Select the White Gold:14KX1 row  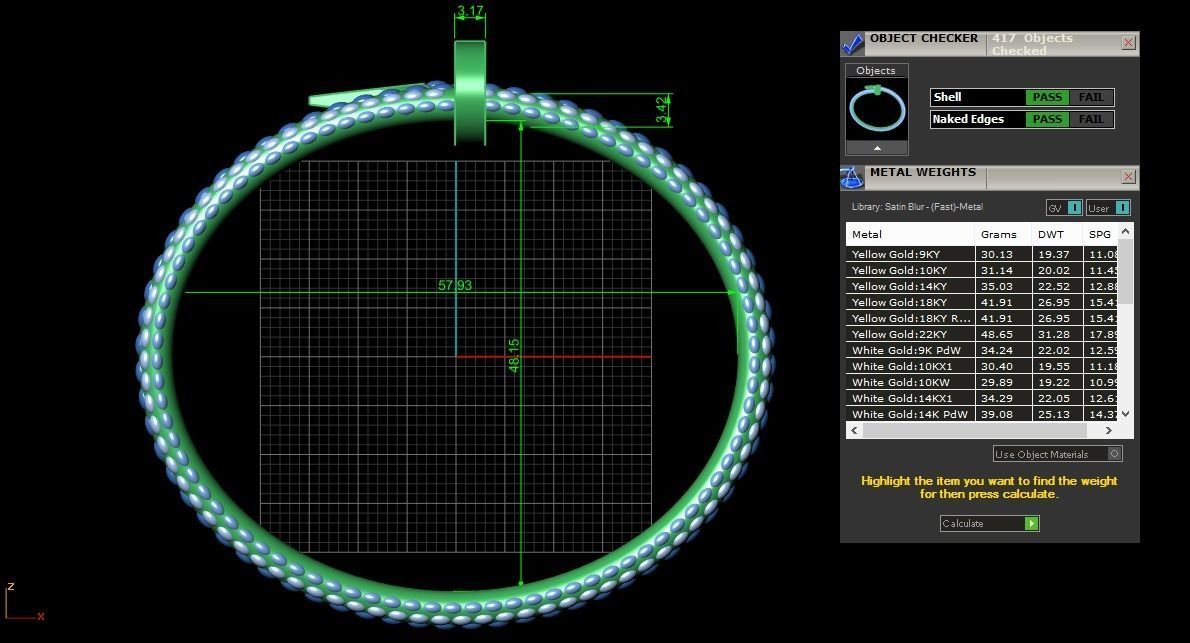pyautogui.click(x=982, y=398)
